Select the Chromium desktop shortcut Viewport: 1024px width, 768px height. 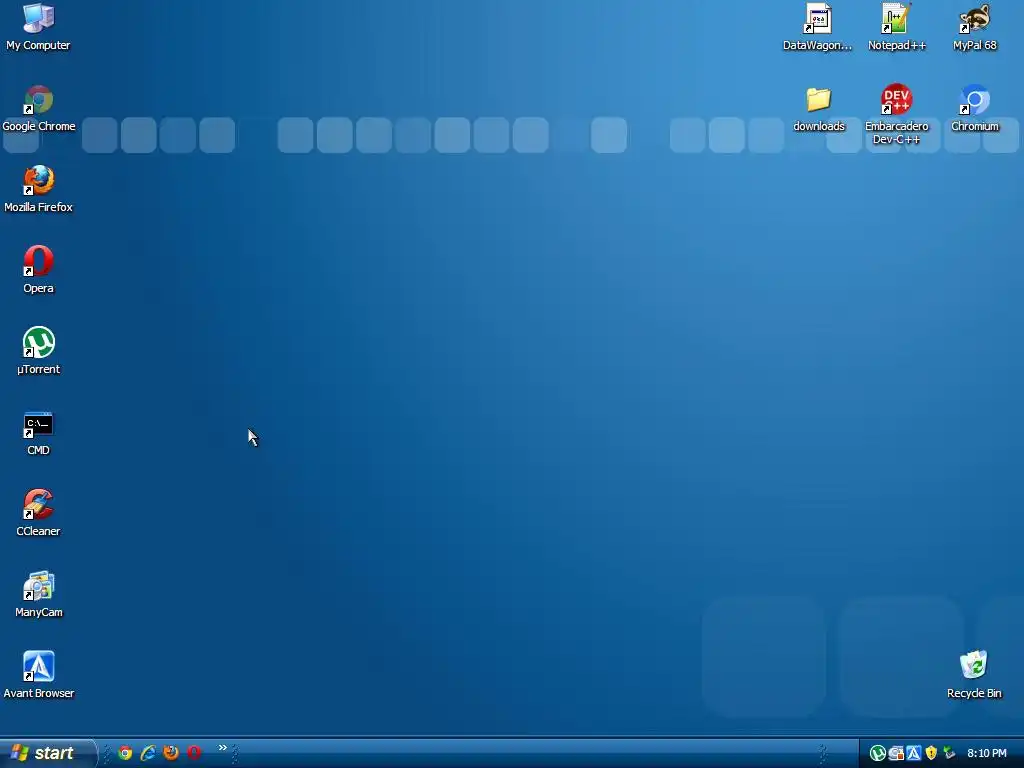coord(974,108)
